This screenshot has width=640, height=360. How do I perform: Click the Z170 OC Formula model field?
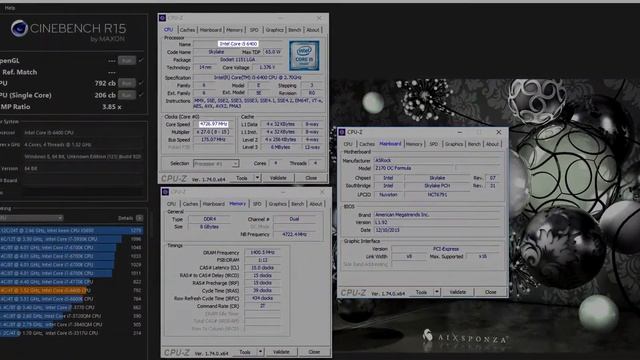[x=413, y=168]
